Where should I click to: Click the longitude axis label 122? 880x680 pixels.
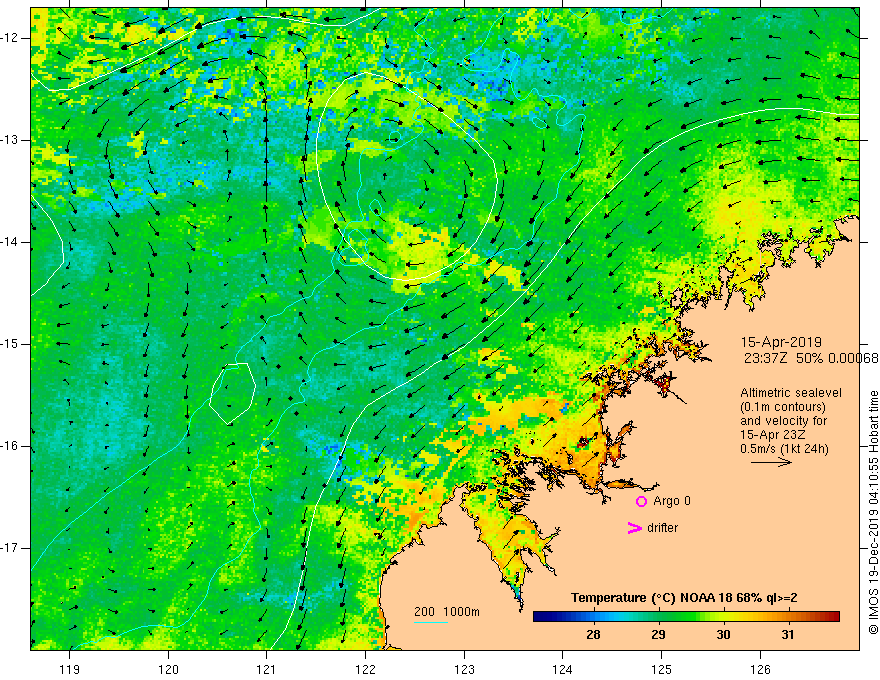click(365, 669)
